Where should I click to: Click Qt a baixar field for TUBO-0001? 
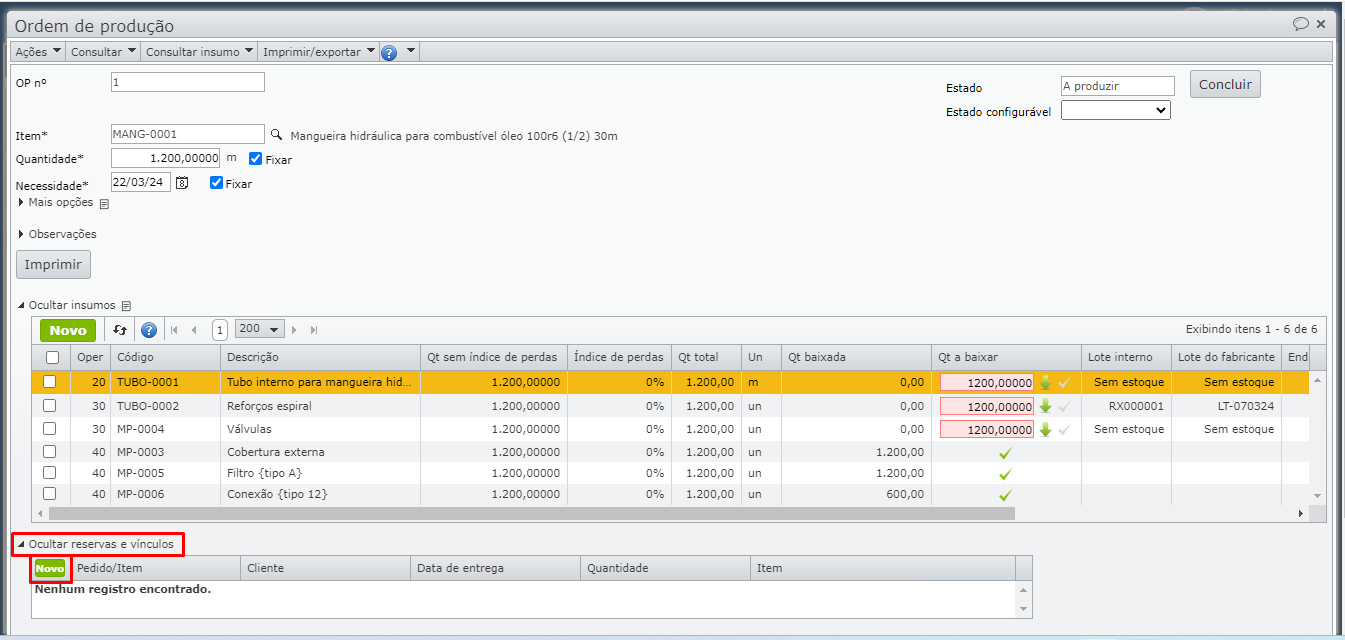987,382
